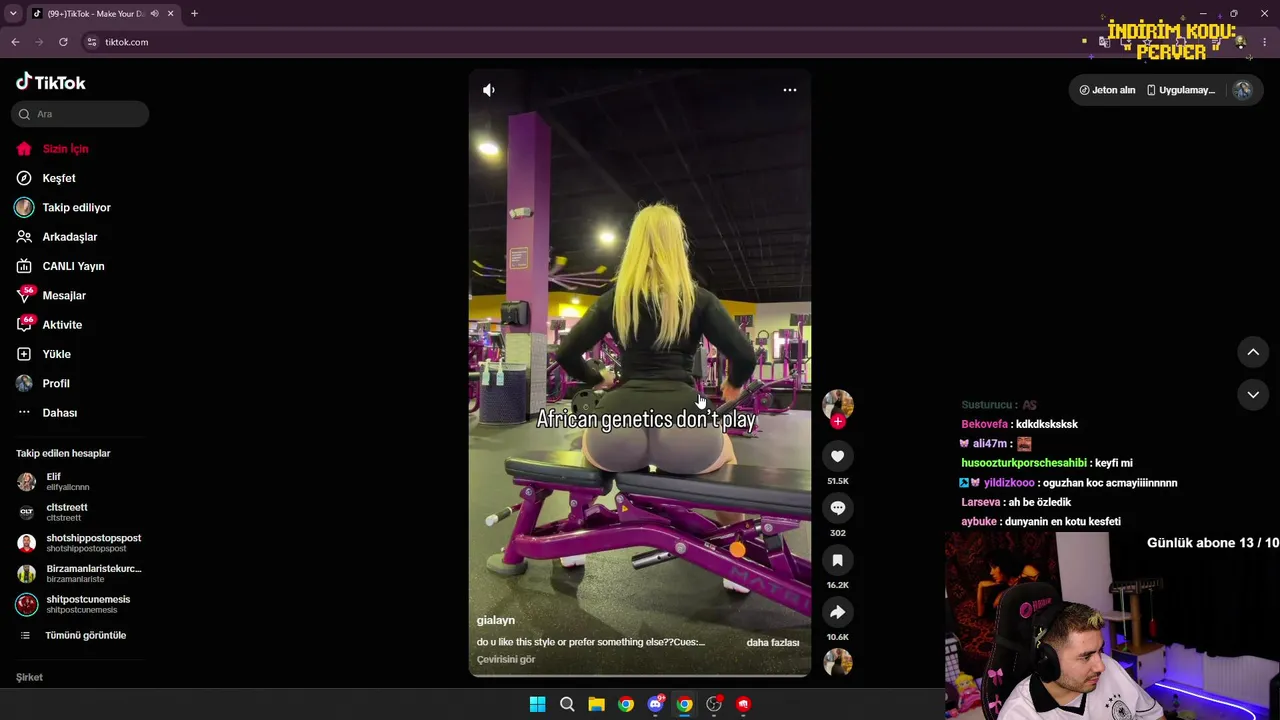This screenshot has height=720, width=1280.
Task: Click the Şirket footer link
Action: pos(29,677)
